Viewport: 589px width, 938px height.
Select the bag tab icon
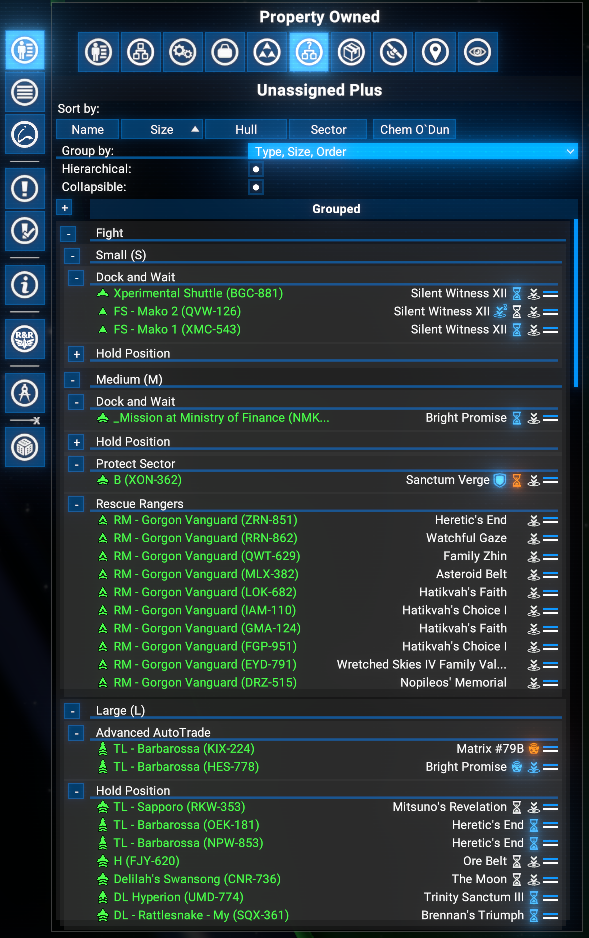(x=225, y=52)
